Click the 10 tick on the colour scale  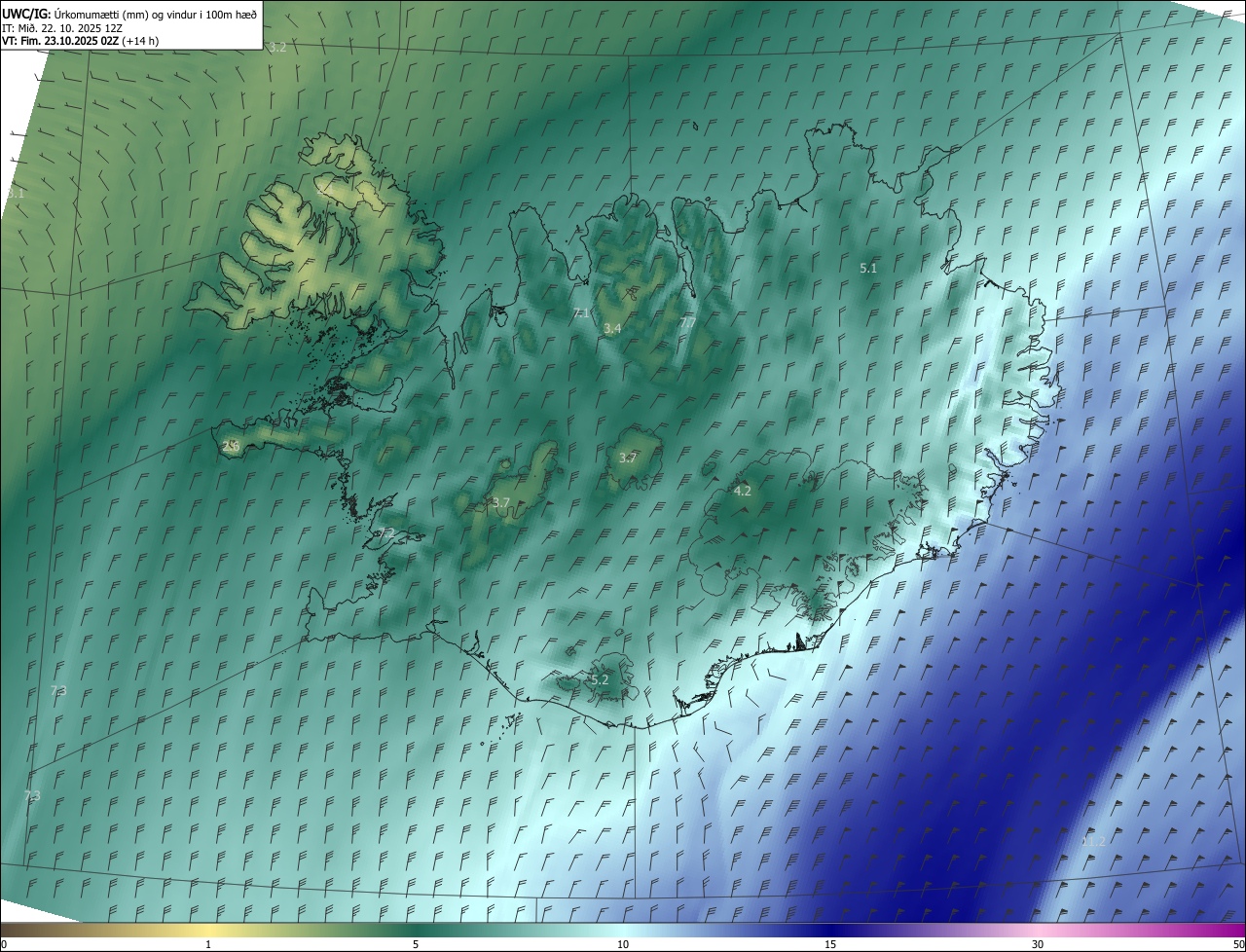(623, 944)
